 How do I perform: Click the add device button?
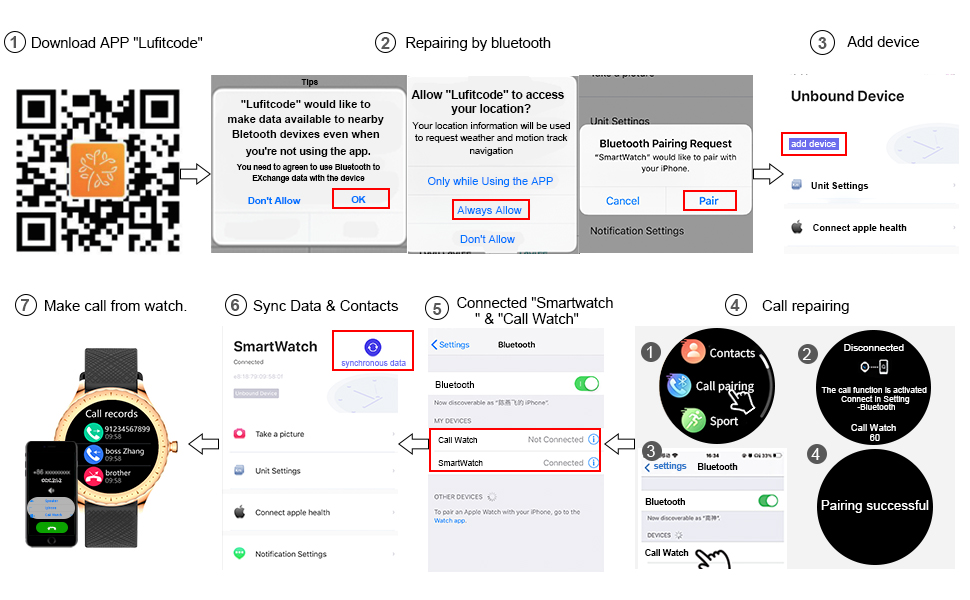click(813, 144)
